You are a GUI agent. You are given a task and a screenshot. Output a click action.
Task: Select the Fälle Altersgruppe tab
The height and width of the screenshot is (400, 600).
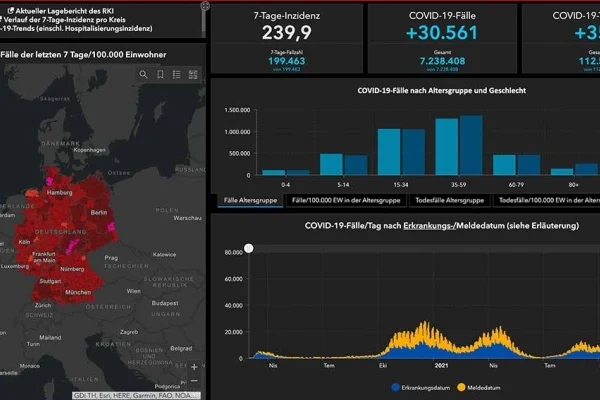[x=250, y=200]
